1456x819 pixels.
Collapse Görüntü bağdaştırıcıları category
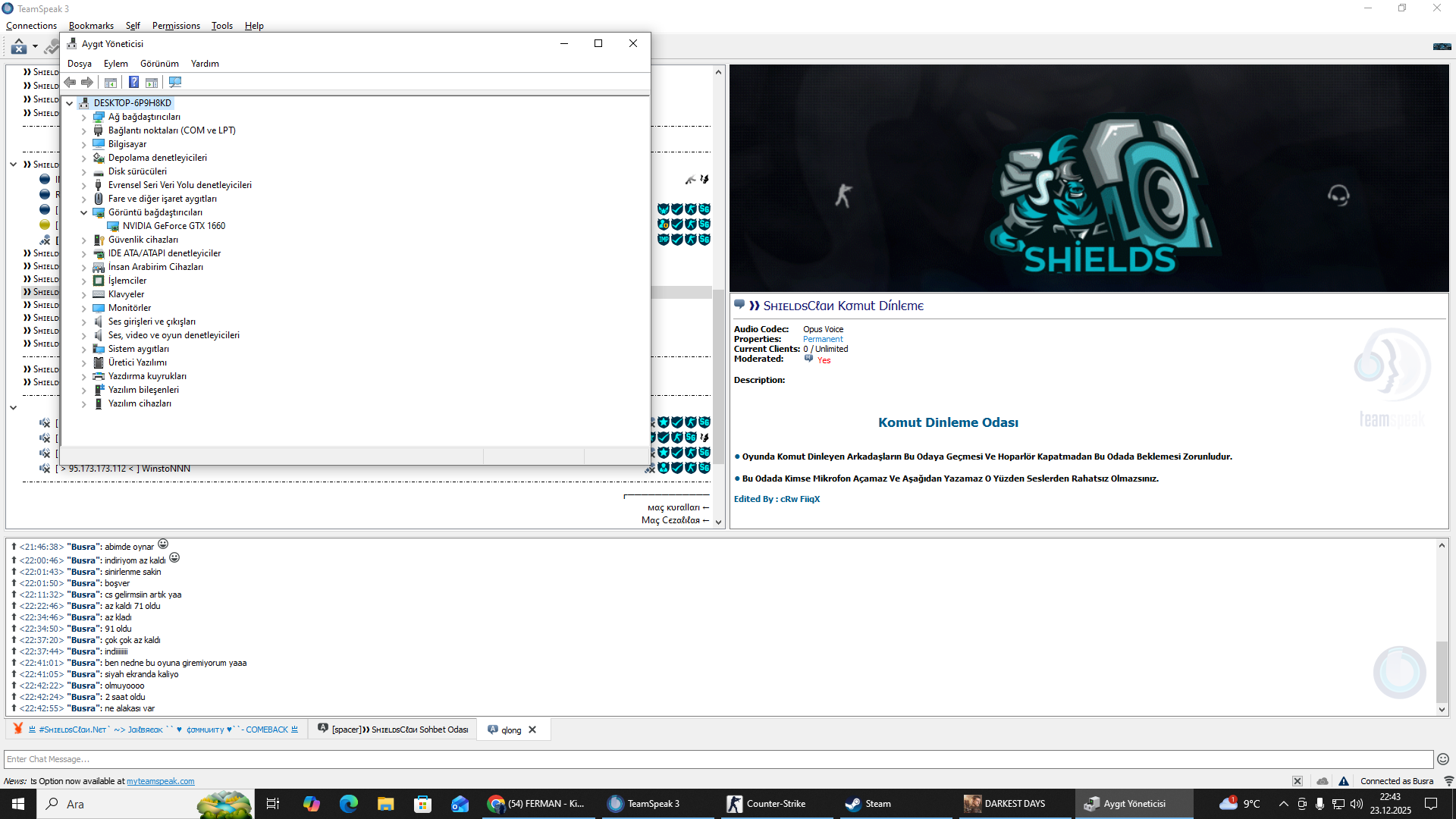point(84,213)
